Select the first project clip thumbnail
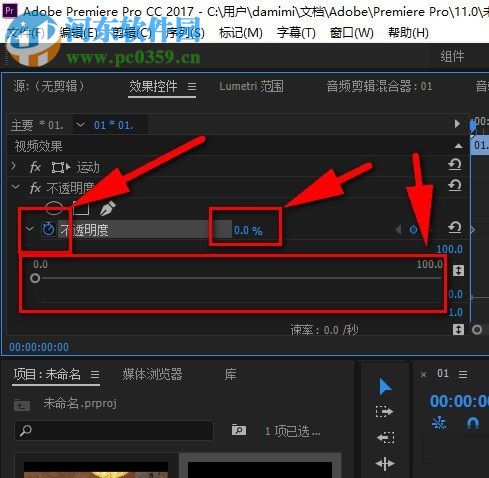The width and height of the screenshot is (489, 478). click(96, 469)
